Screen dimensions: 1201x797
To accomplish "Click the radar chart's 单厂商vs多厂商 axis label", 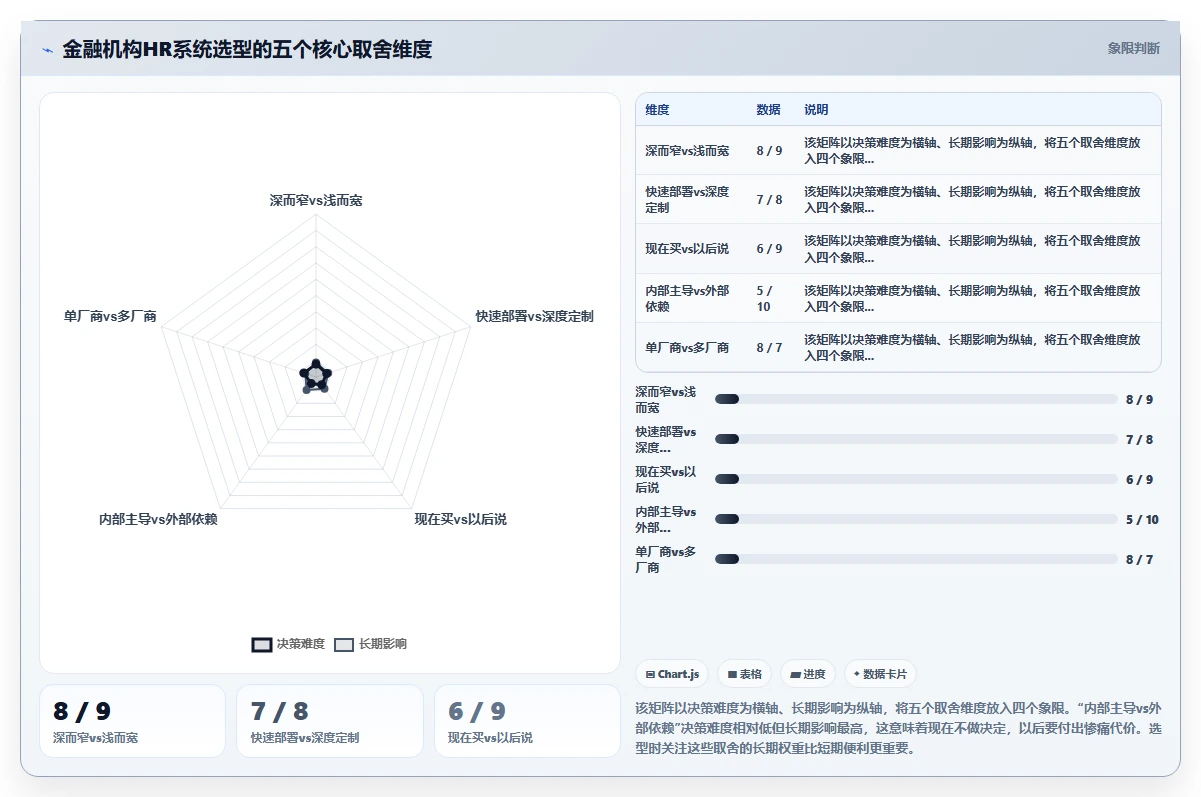I will (110, 316).
